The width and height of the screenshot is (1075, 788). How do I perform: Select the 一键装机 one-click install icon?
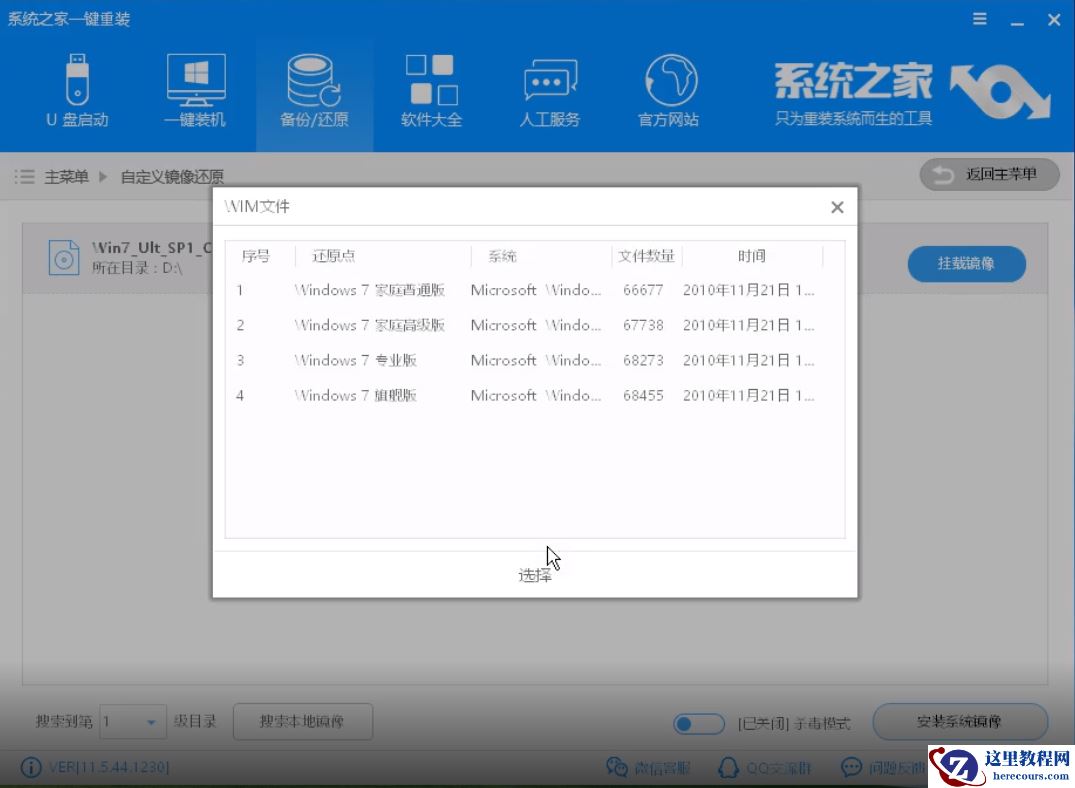(x=196, y=90)
